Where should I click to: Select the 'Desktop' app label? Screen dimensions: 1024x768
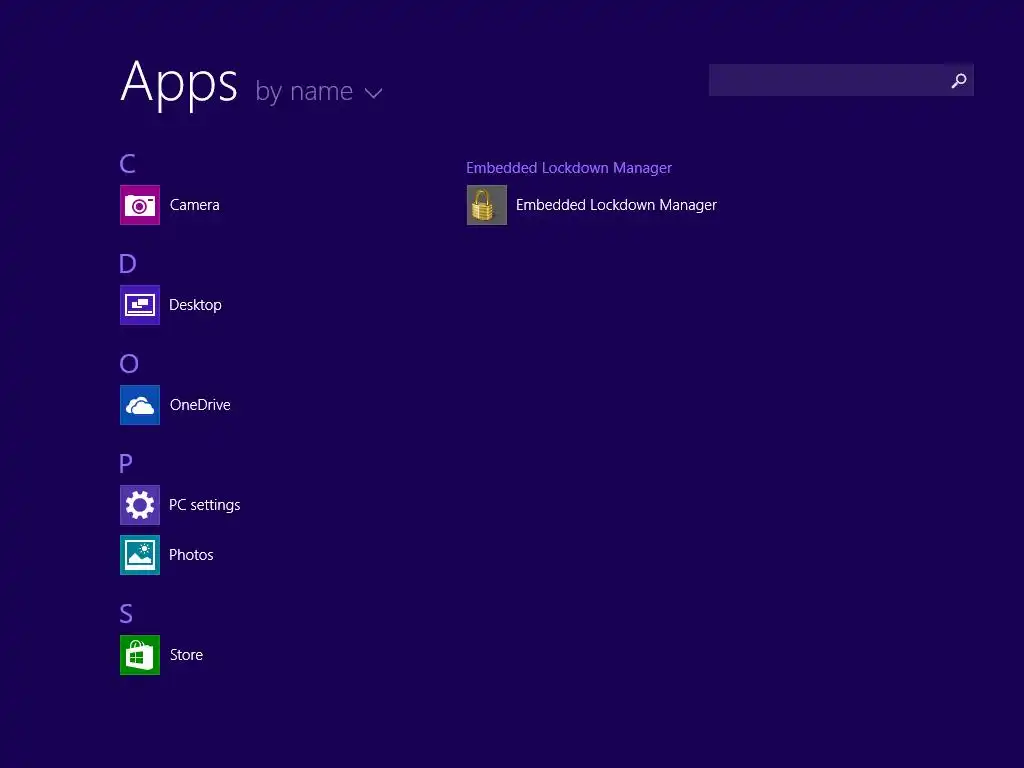click(x=195, y=305)
